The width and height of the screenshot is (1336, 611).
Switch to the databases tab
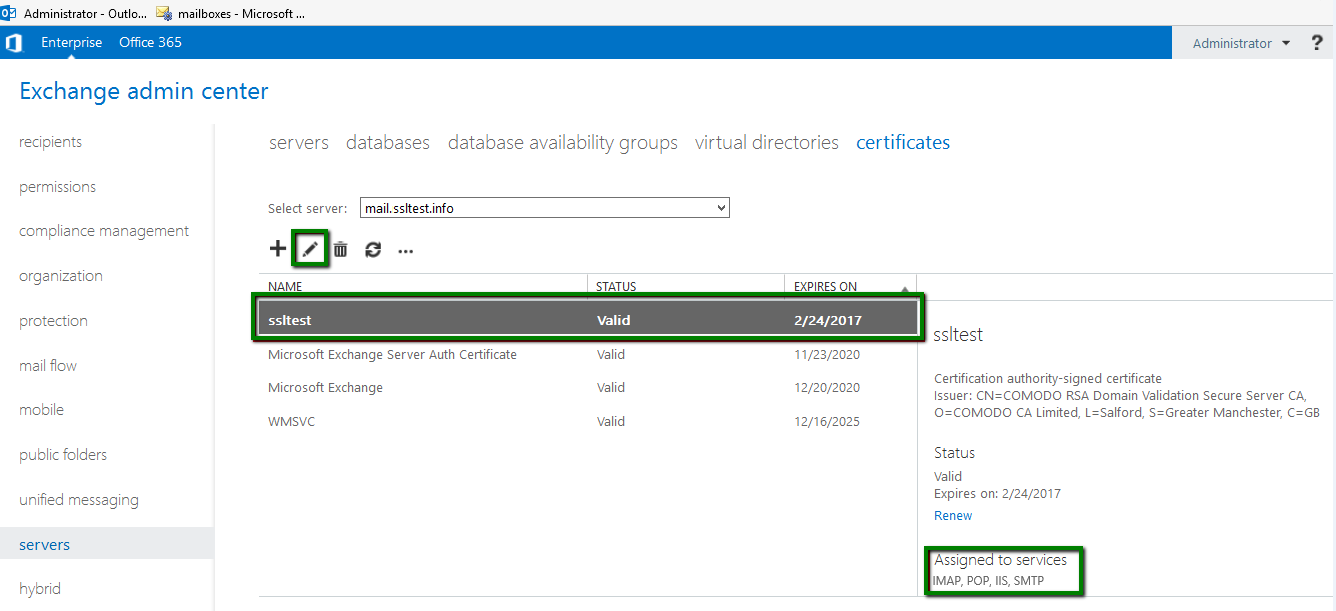(x=388, y=143)
